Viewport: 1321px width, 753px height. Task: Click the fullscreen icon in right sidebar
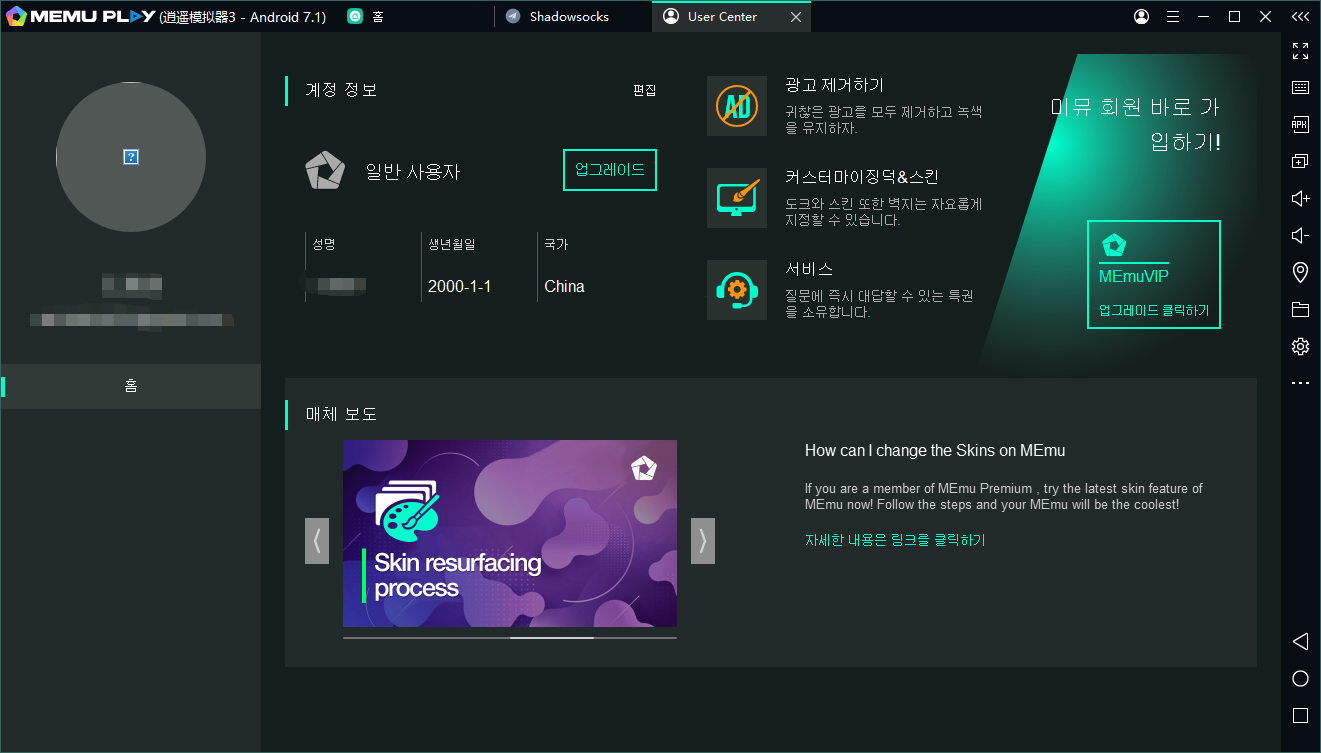tap(1300, 51)
